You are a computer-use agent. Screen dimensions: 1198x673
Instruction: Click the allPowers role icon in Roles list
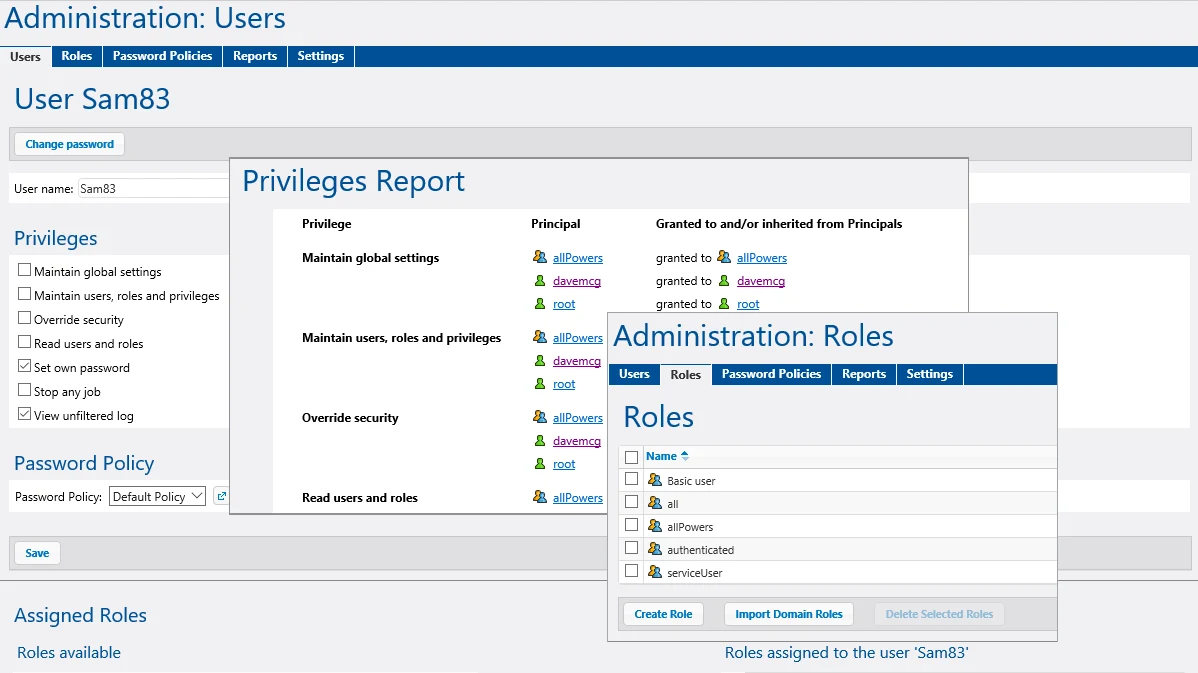655,526
